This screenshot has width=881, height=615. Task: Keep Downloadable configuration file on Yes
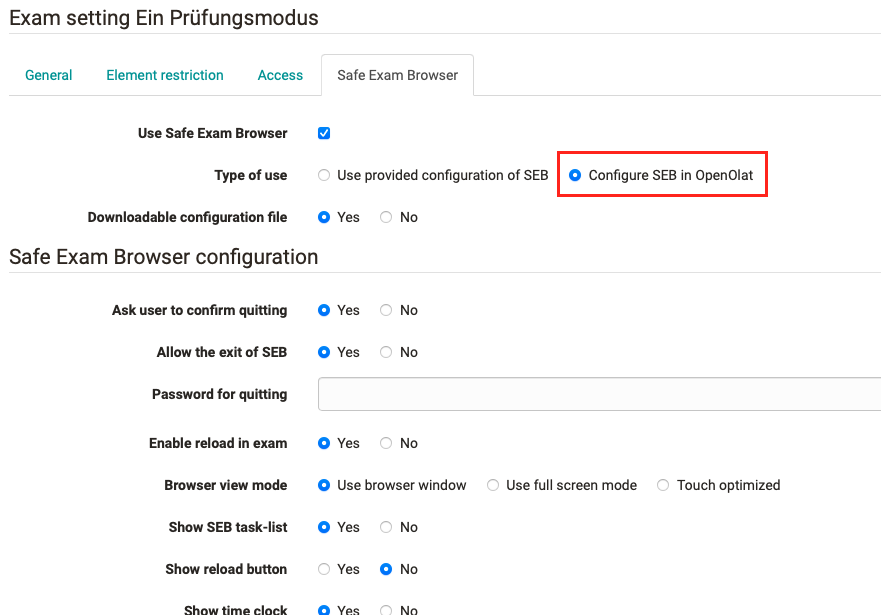point(323,217)
